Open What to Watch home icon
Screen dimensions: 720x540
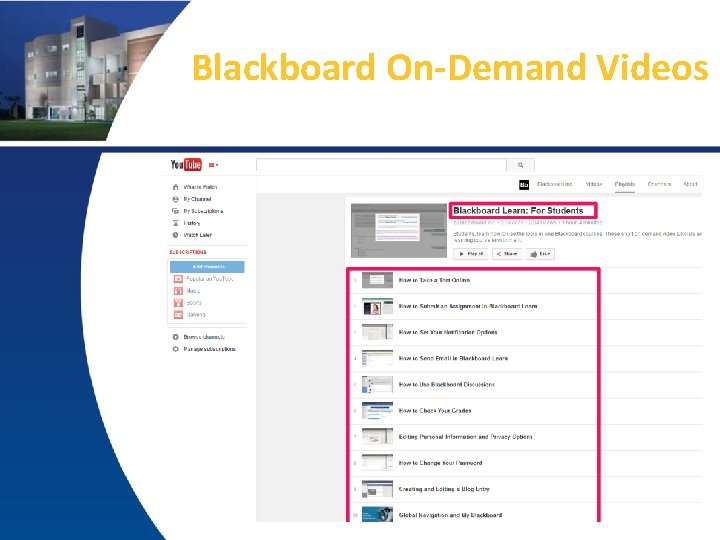[x=175, y=187]
